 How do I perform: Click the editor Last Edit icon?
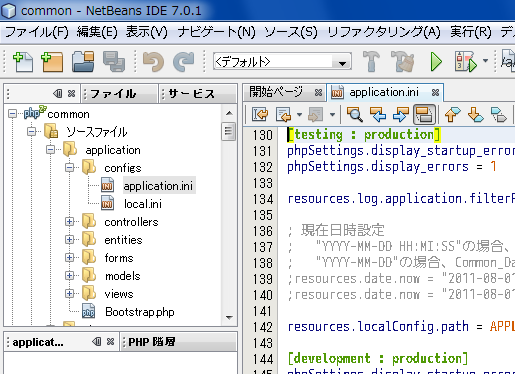(260, 114)
